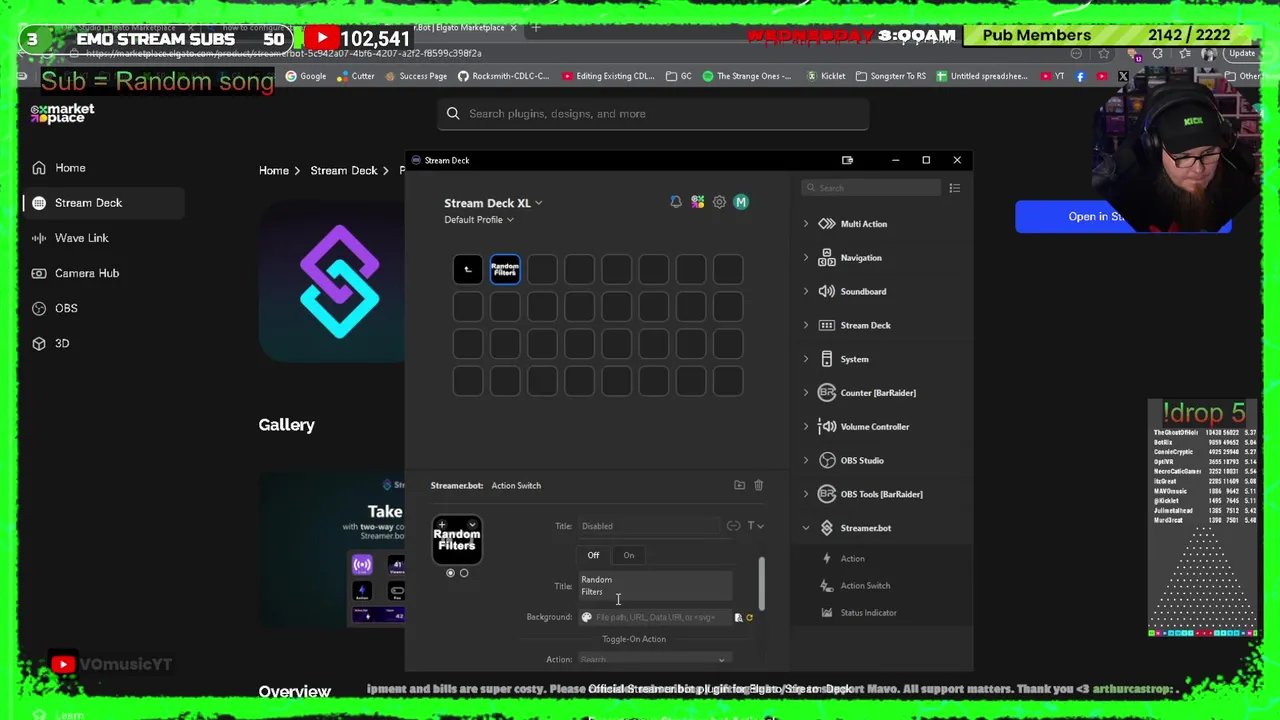Open Stream Deck in Marketplace sidebar

(104, 203)
